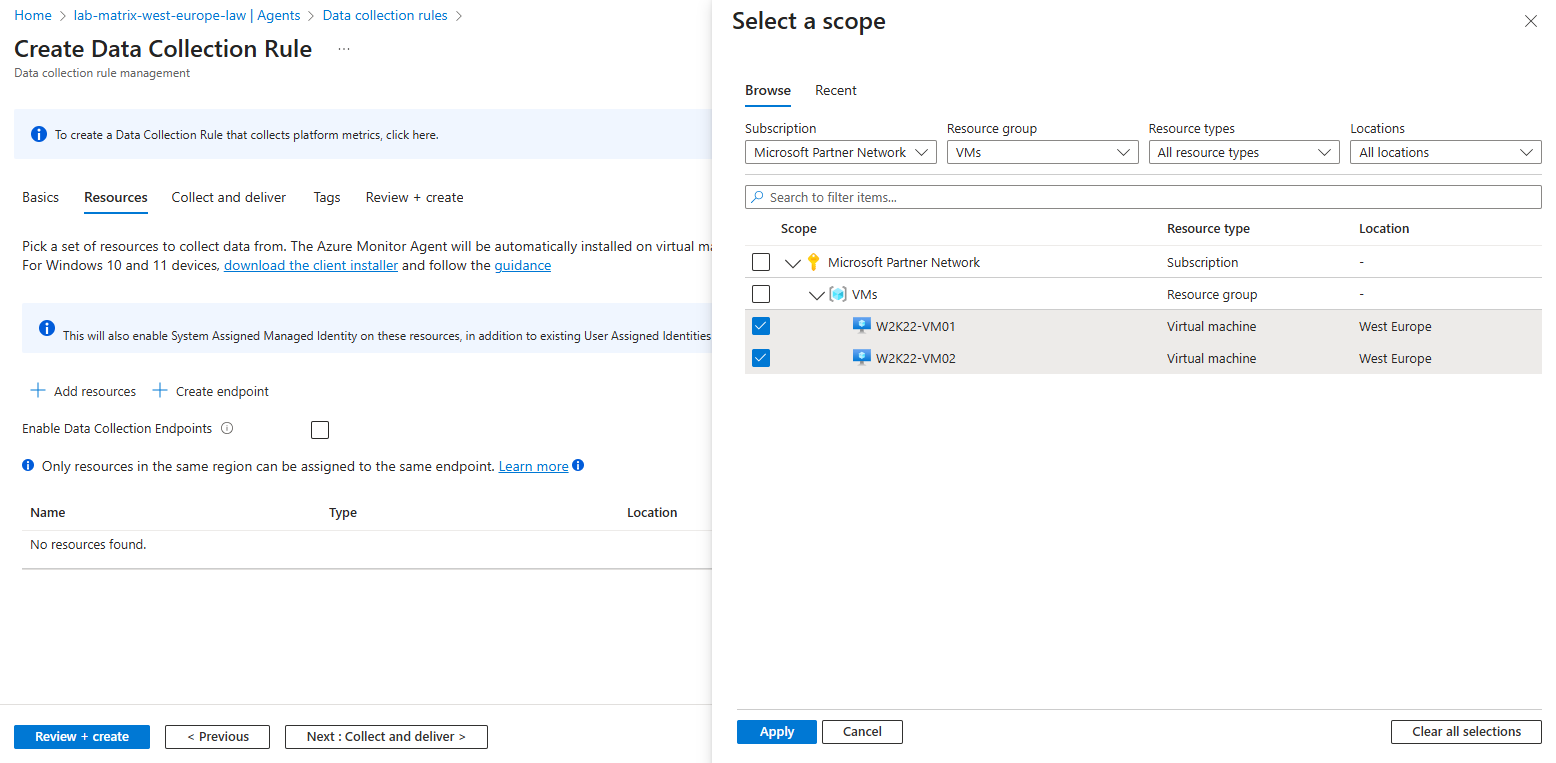The width and height of the screenshot is (1556, 763).
Task: Click the Microsoft Partner Network tree label
Action: point(904,262)
